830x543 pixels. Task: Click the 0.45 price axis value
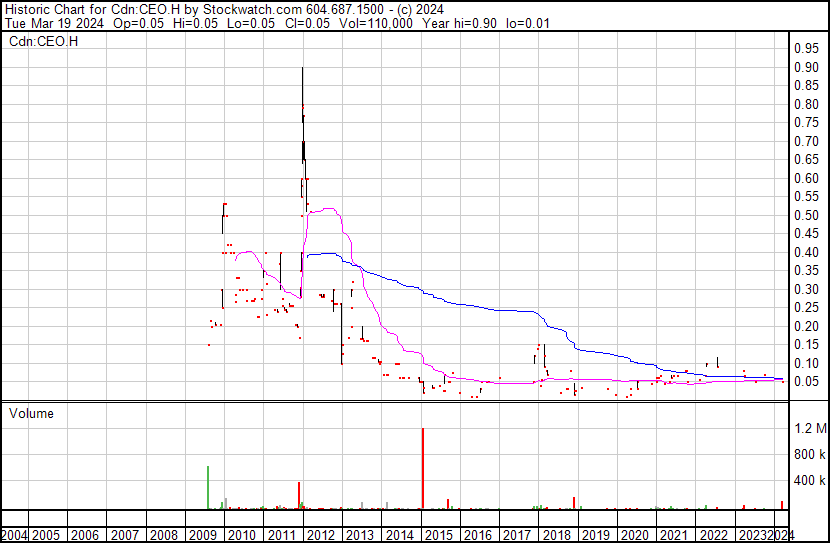tap(807, 233)
